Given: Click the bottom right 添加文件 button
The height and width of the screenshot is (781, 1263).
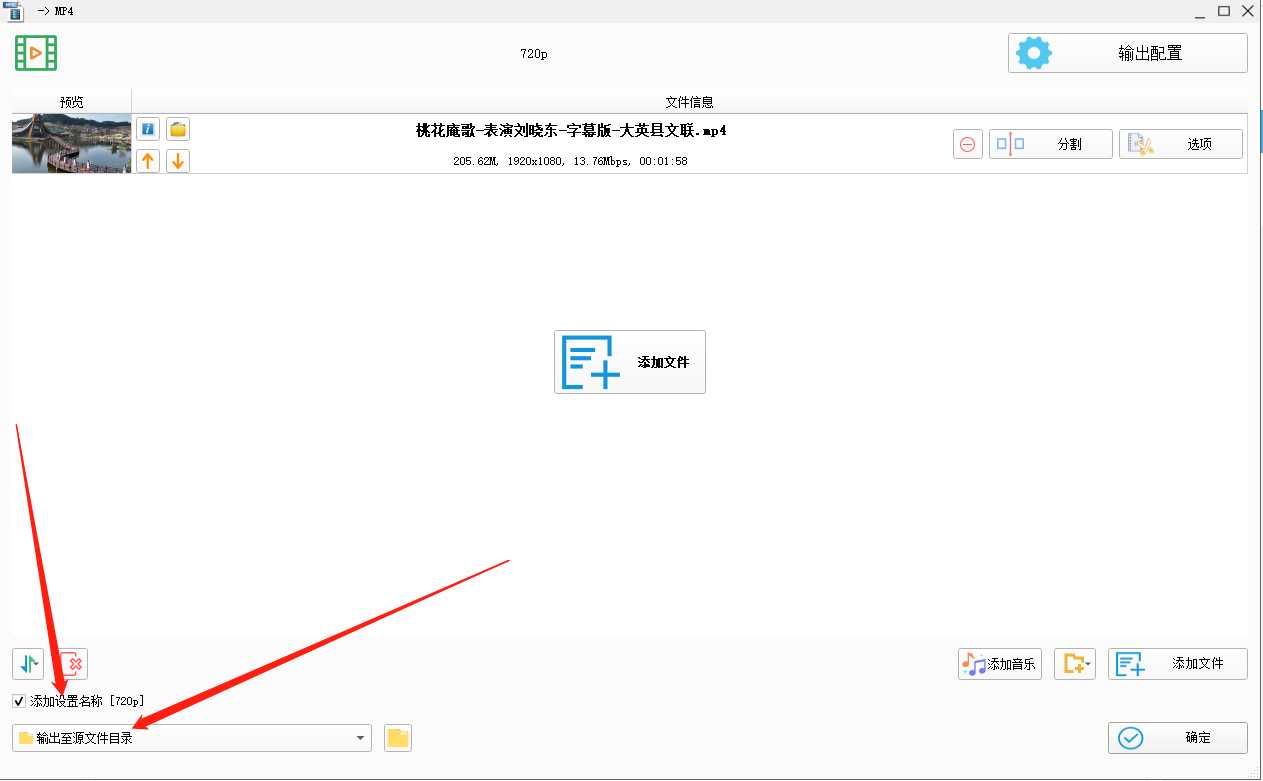Looking at the screenshot, I should tap(1177, 663).
